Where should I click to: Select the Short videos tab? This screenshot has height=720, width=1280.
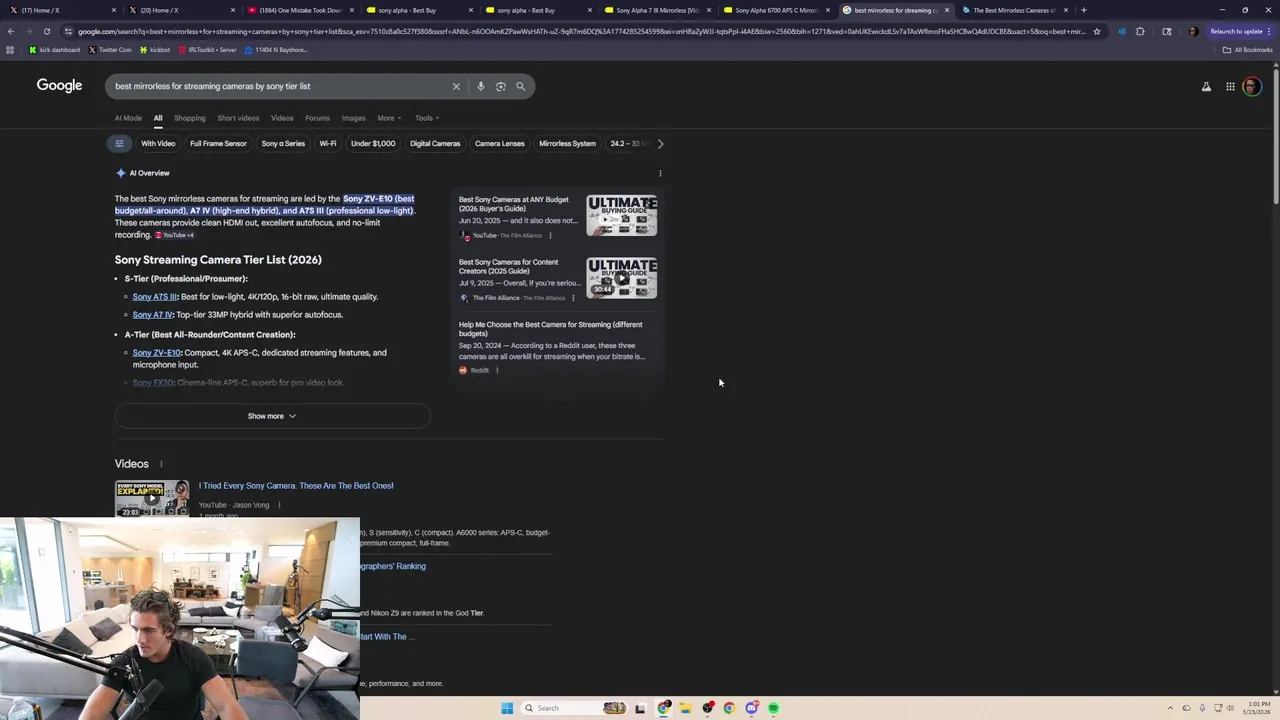click(238, 118)
